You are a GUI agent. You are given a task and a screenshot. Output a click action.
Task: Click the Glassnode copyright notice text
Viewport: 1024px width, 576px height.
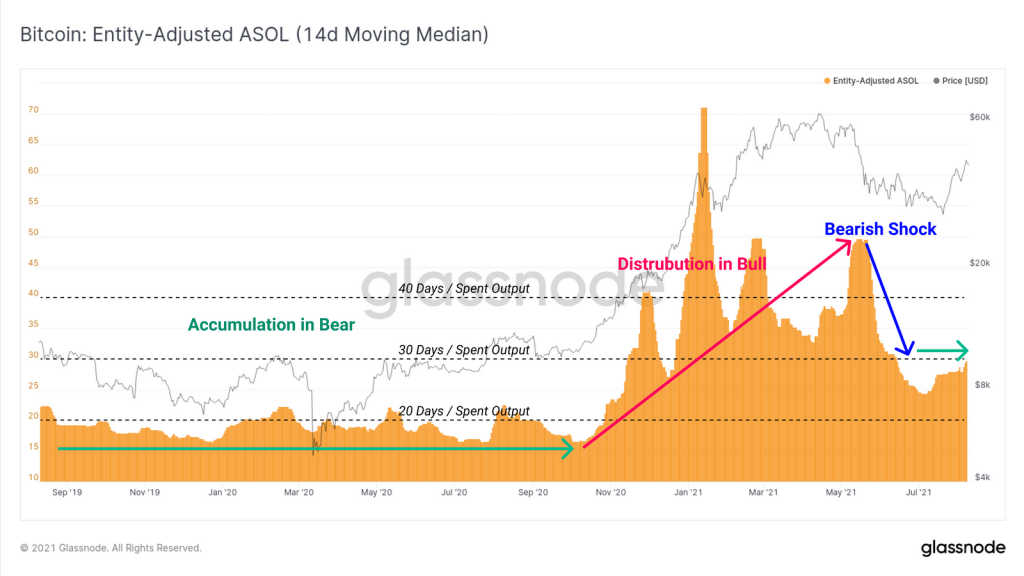pyautogui.click(x=110, y=548)
